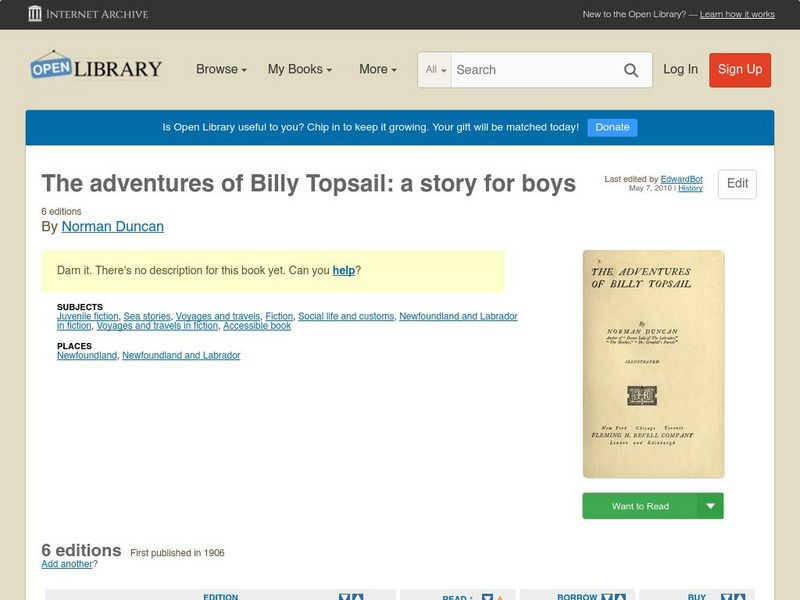
Task: Open the All search filter dropdown
Action: [x=437, y=70]
